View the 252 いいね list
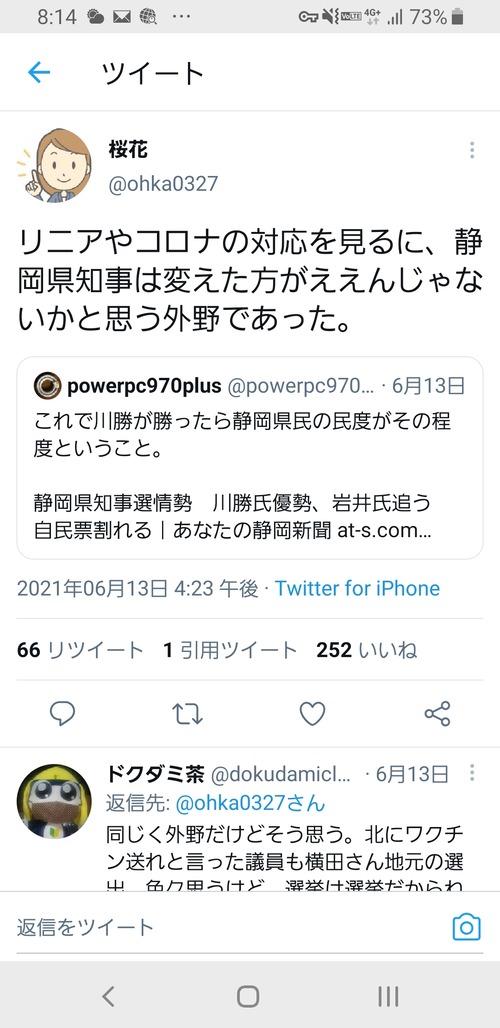Viewport: 500px width, 1028px height. point(367,650)
